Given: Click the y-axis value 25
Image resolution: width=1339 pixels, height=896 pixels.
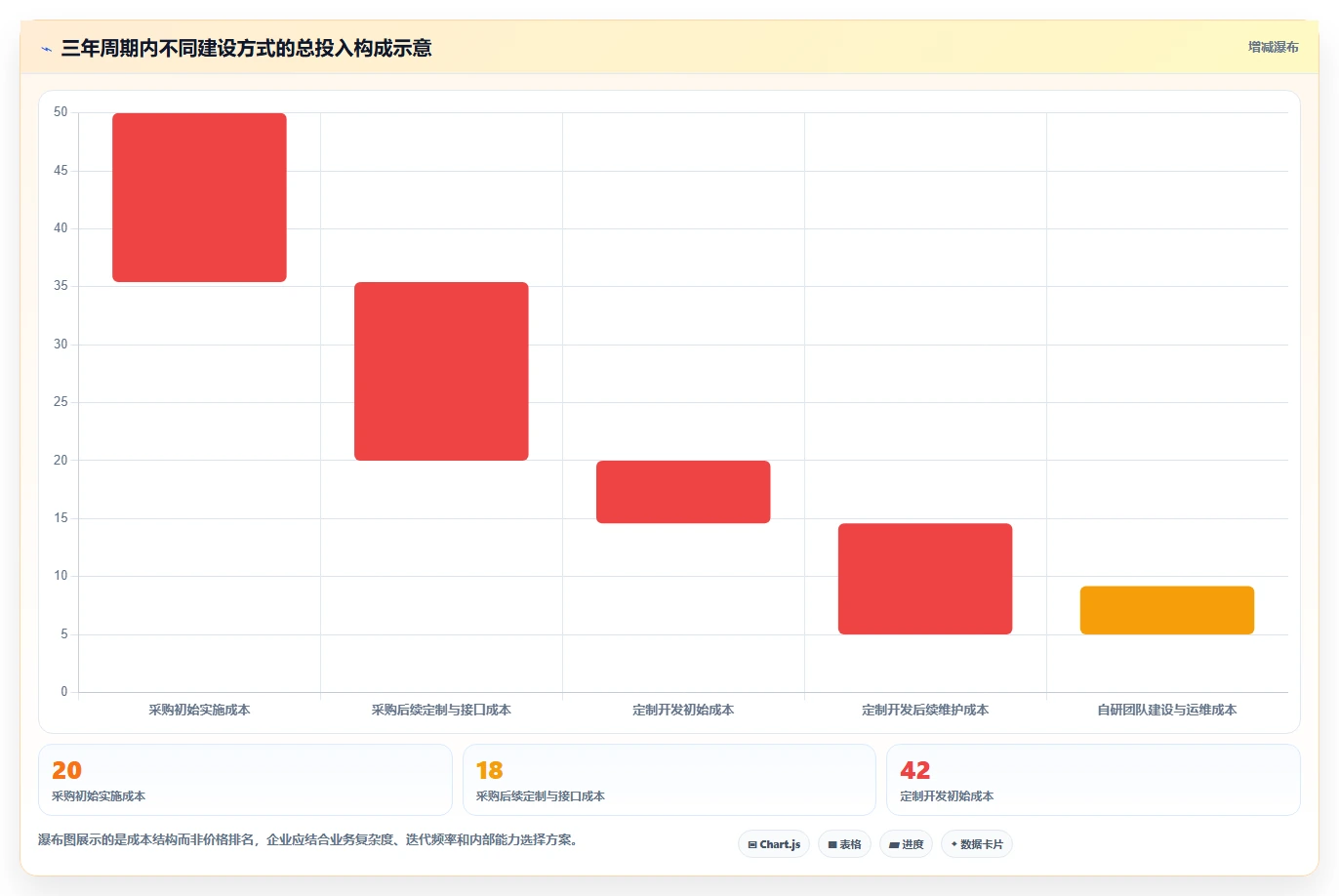Looking at the screenshot, I should click(x=61, y=402).
